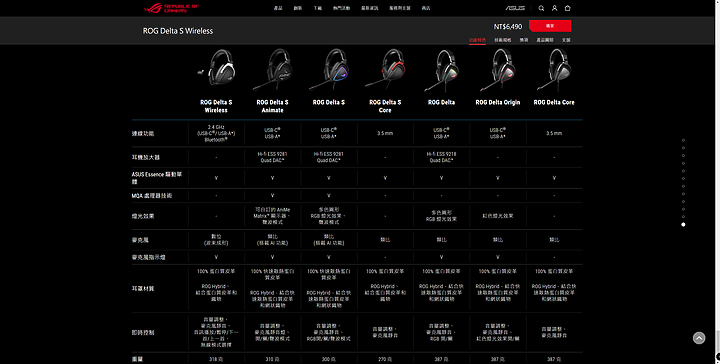Viewport: 720px width, 364px height.
Task: Go to the ASUS logo link
Action: [515, 8]
